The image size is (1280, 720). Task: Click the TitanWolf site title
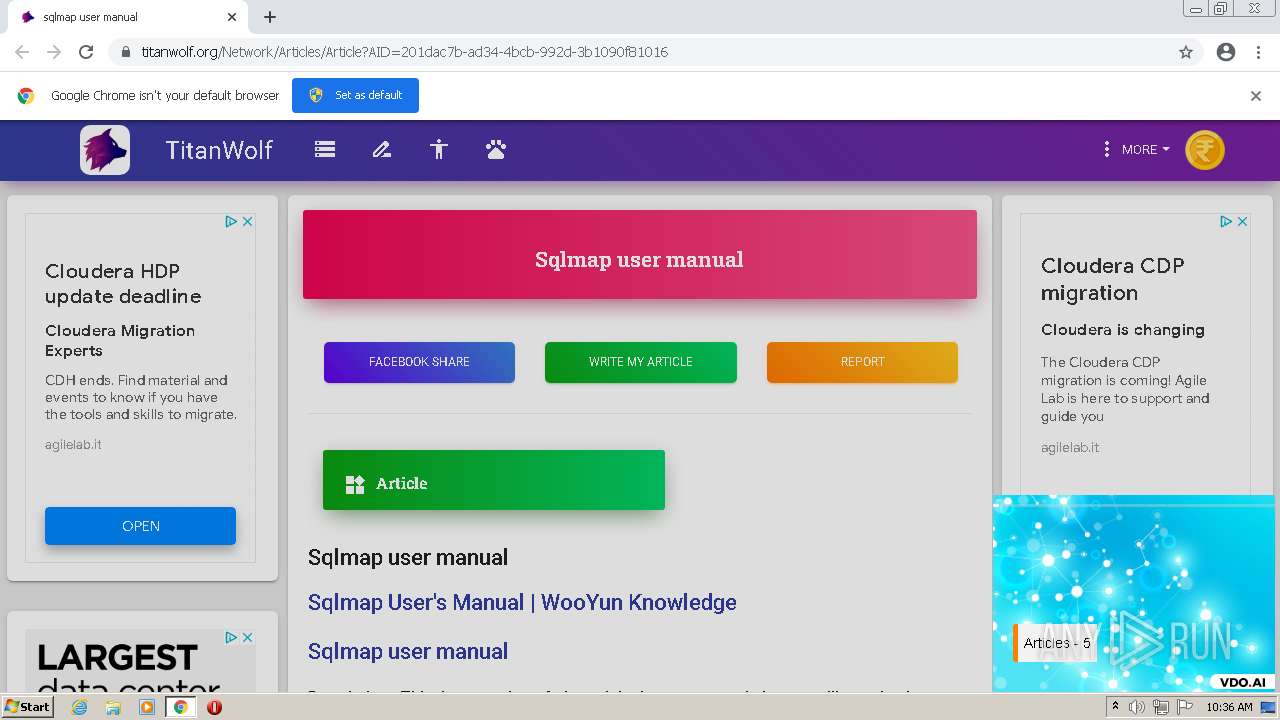(x=219, y=150)
